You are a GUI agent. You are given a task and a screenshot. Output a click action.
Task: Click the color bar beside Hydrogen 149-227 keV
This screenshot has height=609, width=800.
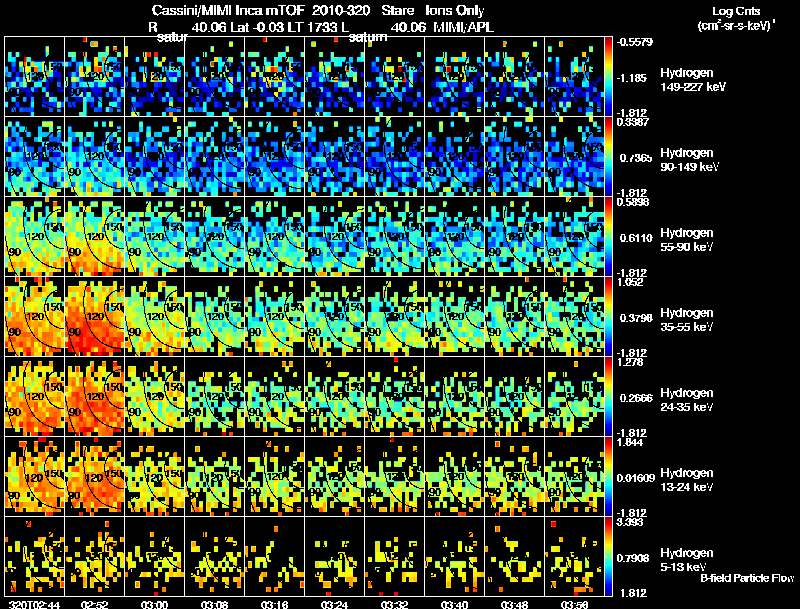608,77
